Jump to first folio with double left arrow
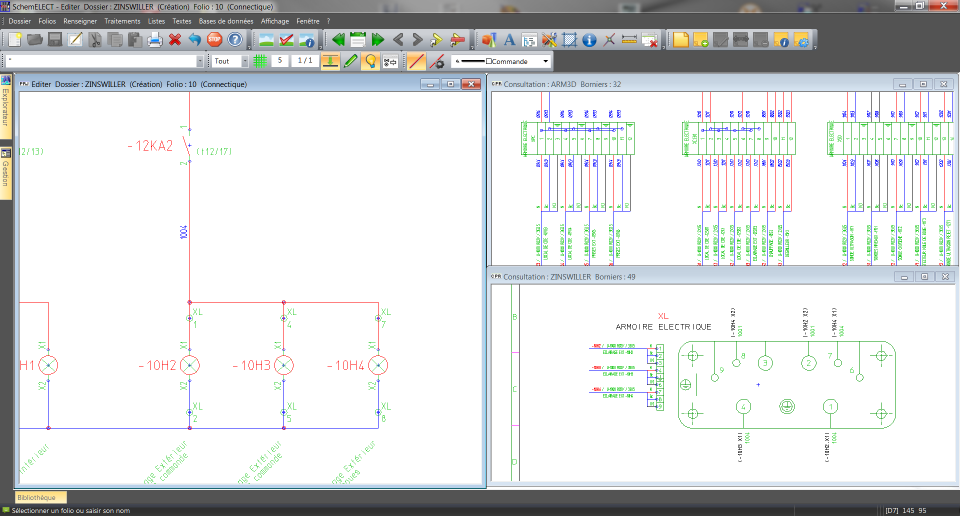This screenshot has width=960, height=516. pos(338,40)
